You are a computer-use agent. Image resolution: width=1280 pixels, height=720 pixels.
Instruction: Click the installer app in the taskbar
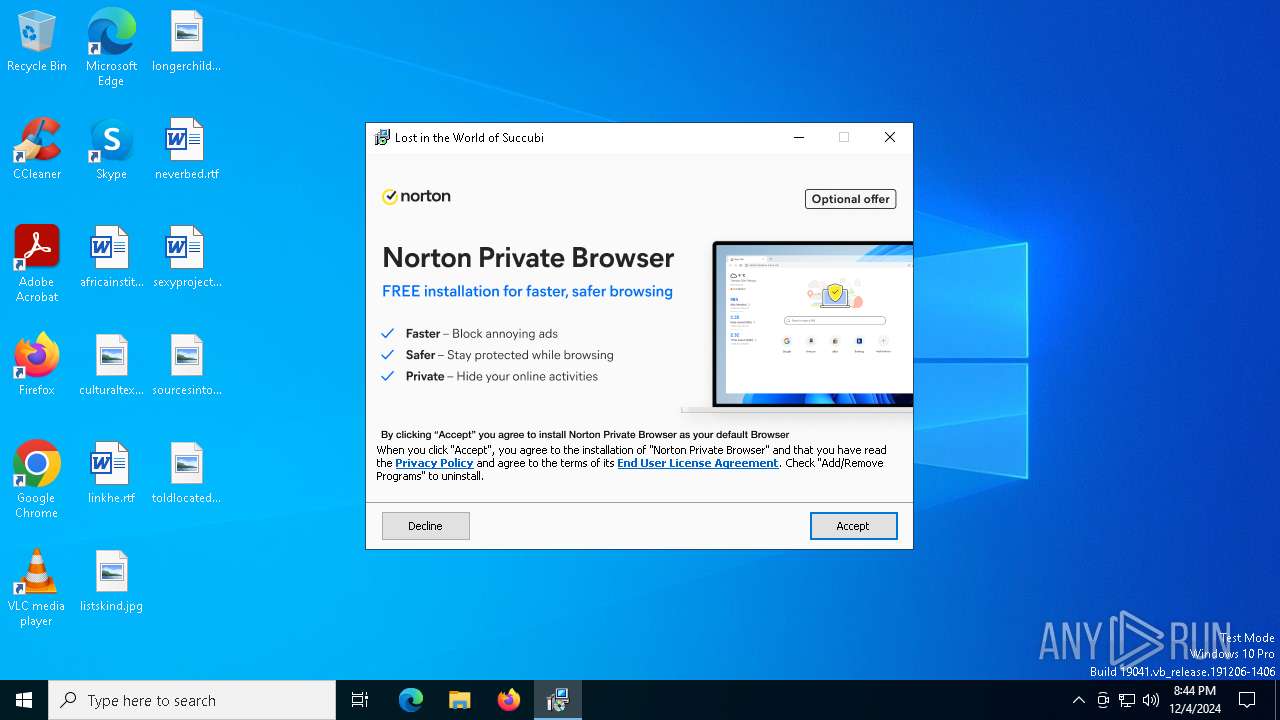558,700
